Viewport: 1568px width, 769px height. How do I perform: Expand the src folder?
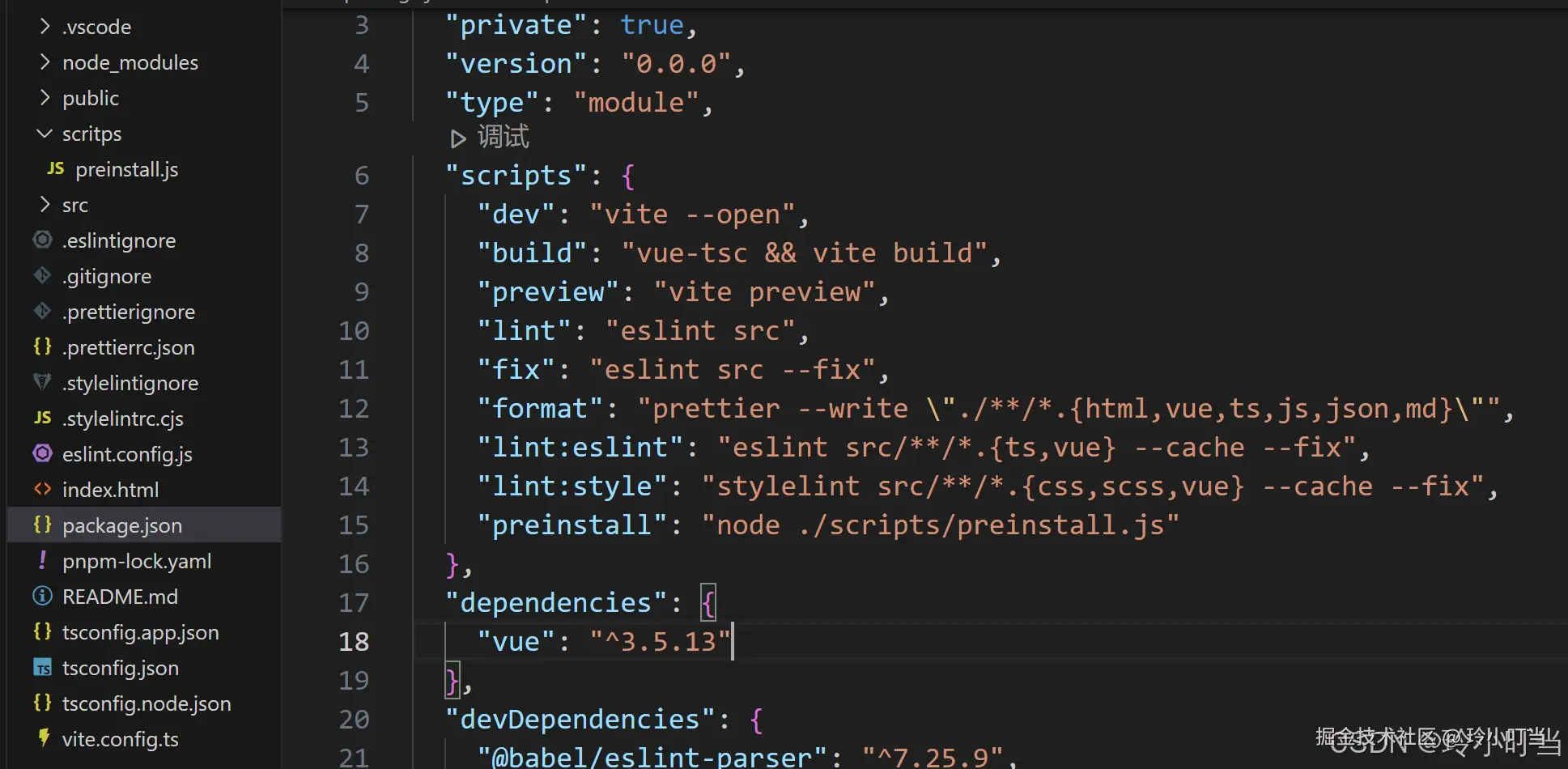tap(45, 204)
